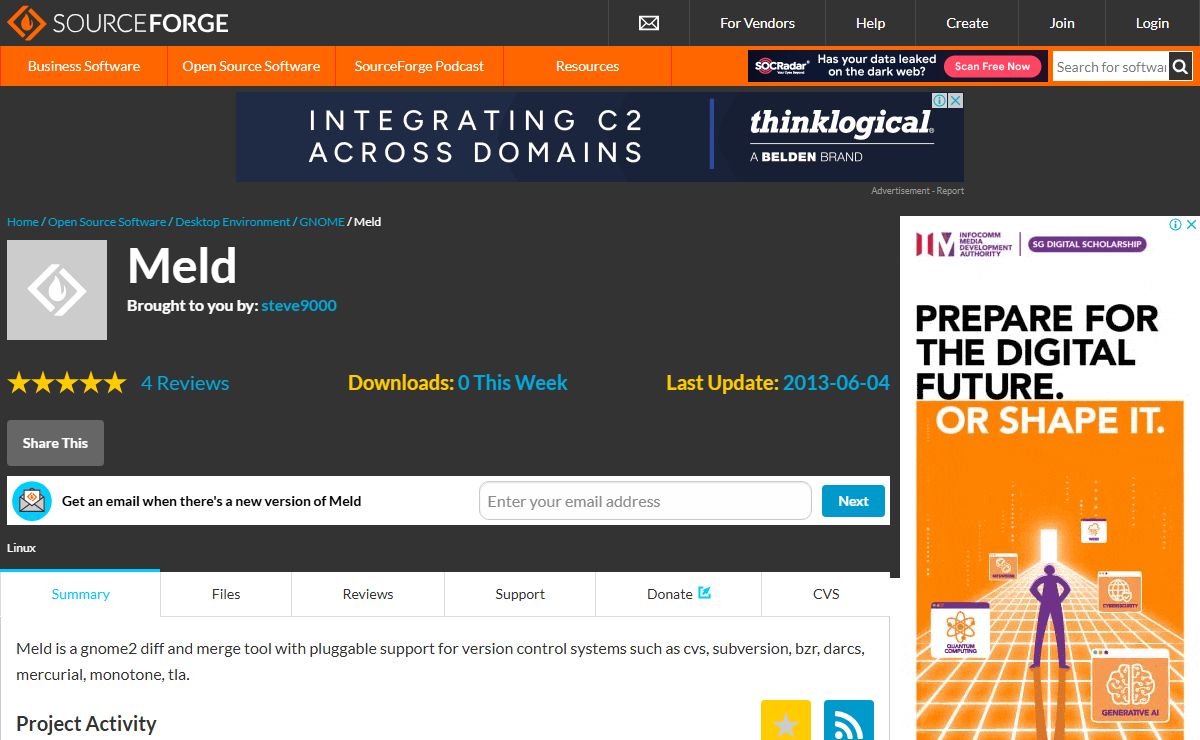This screenshot has width=1200, height=740.
Task: Click the external link icon beside Donate
Action: pyautogui.click(x=704, y=593)
